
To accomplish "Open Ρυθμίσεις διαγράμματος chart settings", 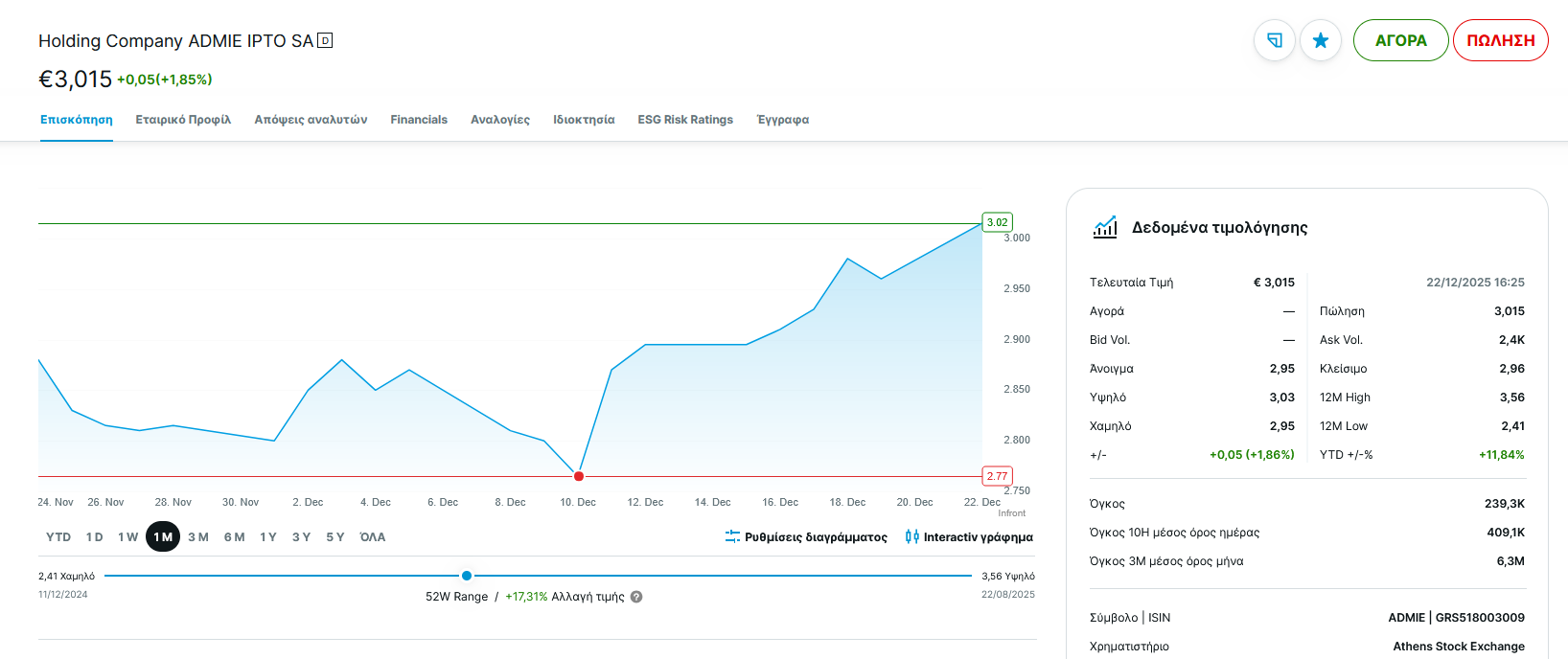I will (x=816, y=537).
